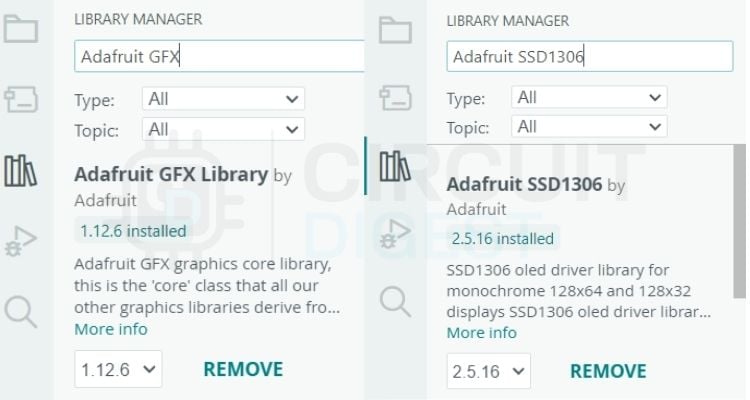750x400 pixels.
Task: Open More info for Adafruit SSD1306
Action: click(x=482, y=333)
